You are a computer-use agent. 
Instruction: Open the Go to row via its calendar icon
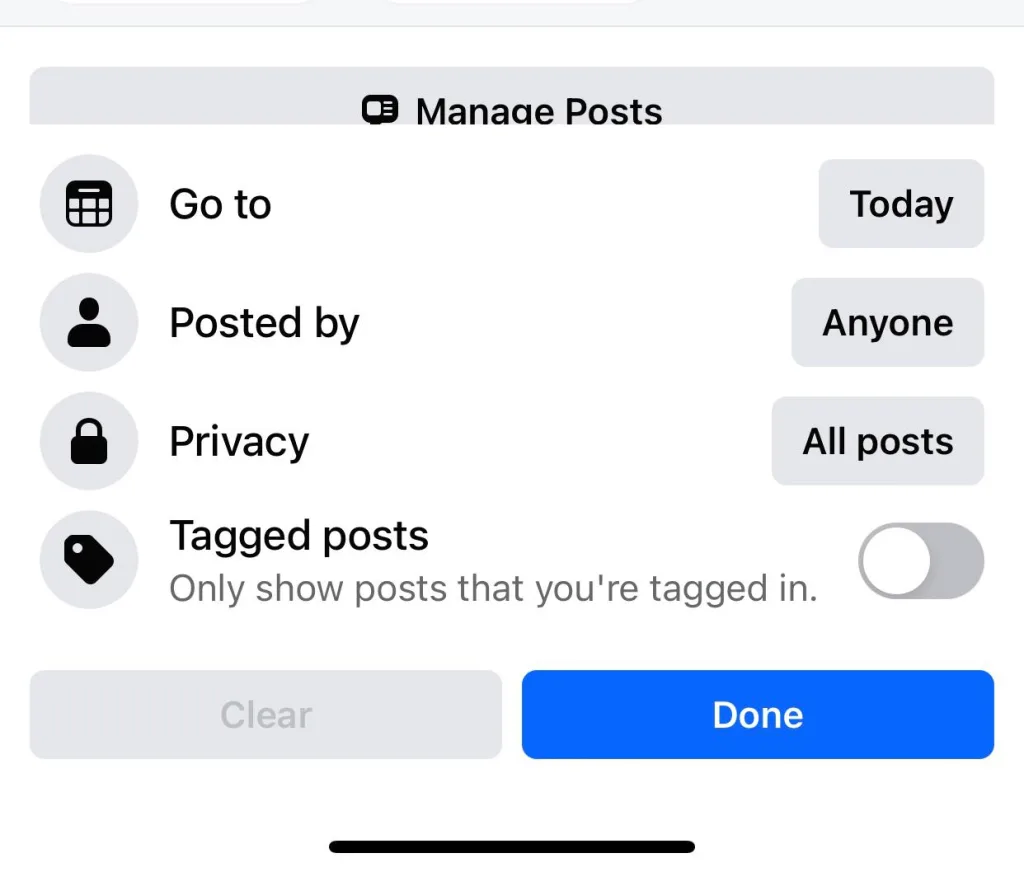click(88, 203)
